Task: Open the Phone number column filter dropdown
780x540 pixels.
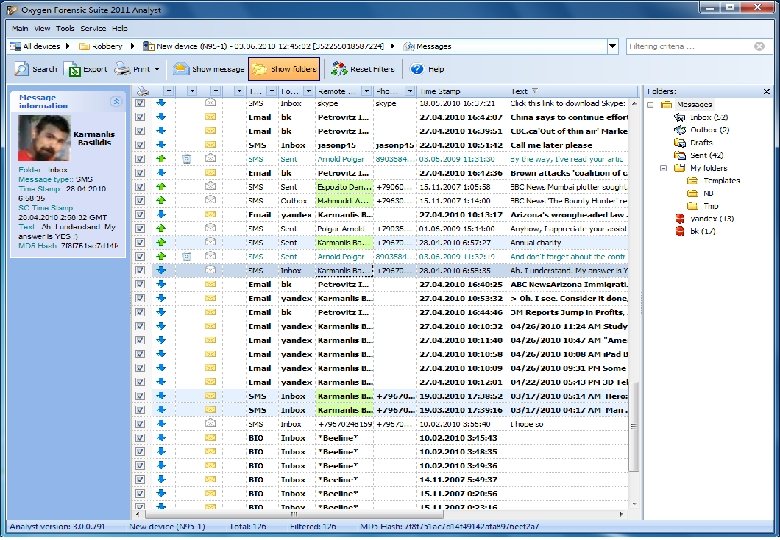Action: click(410, 91)
